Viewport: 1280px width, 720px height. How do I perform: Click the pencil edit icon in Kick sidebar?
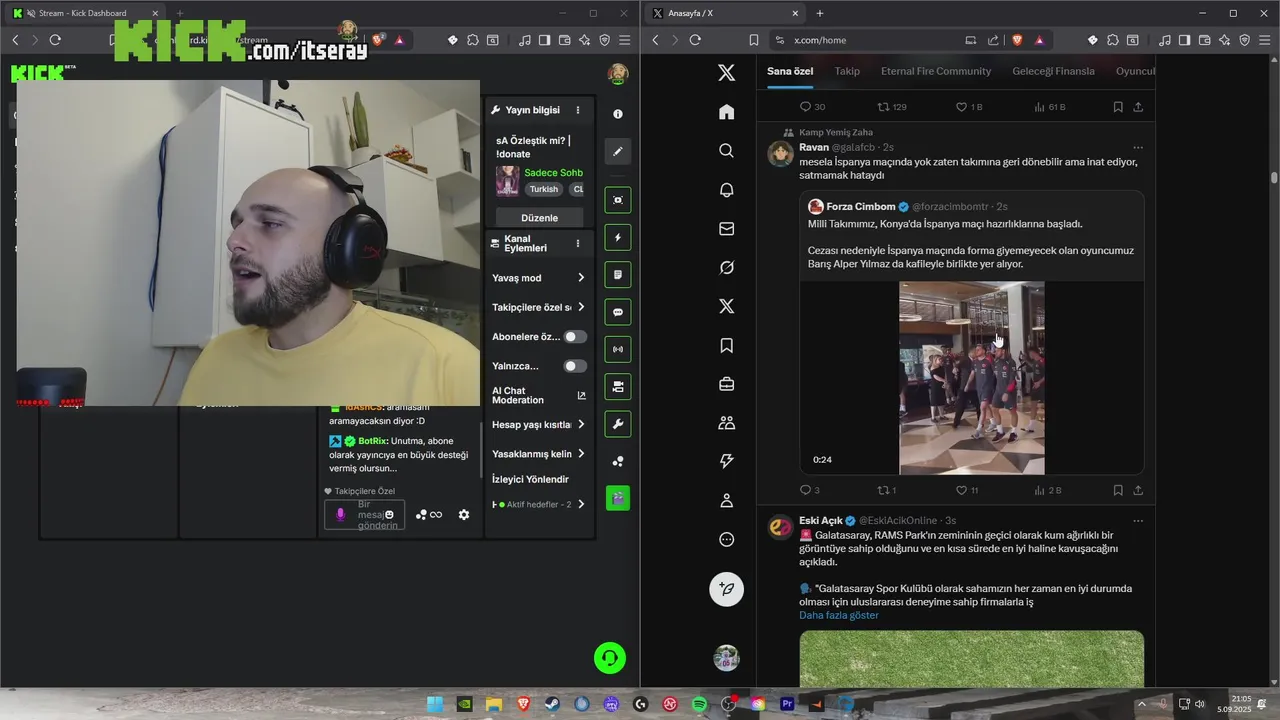(618, 152)
